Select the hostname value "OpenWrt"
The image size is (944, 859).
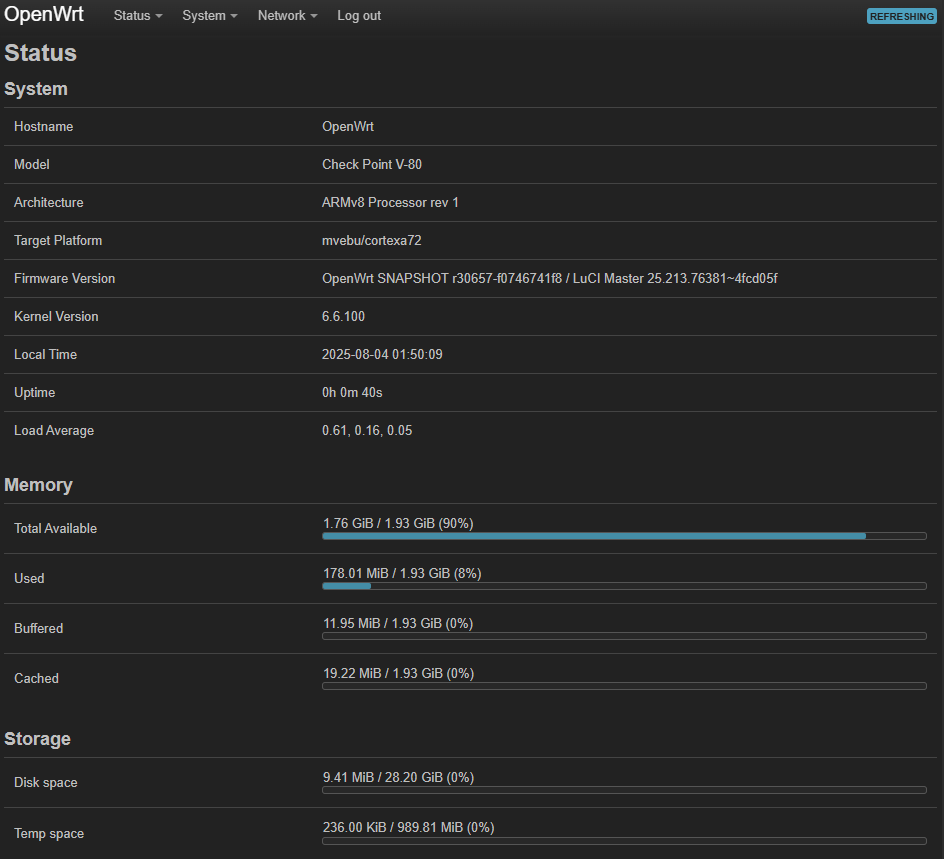347,126
